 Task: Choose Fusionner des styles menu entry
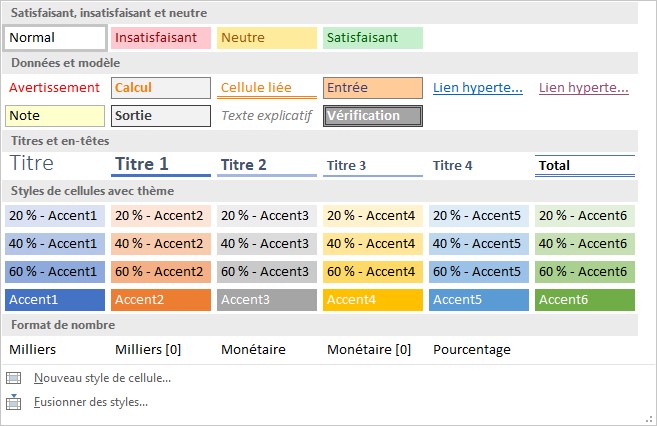coord(91,402)
